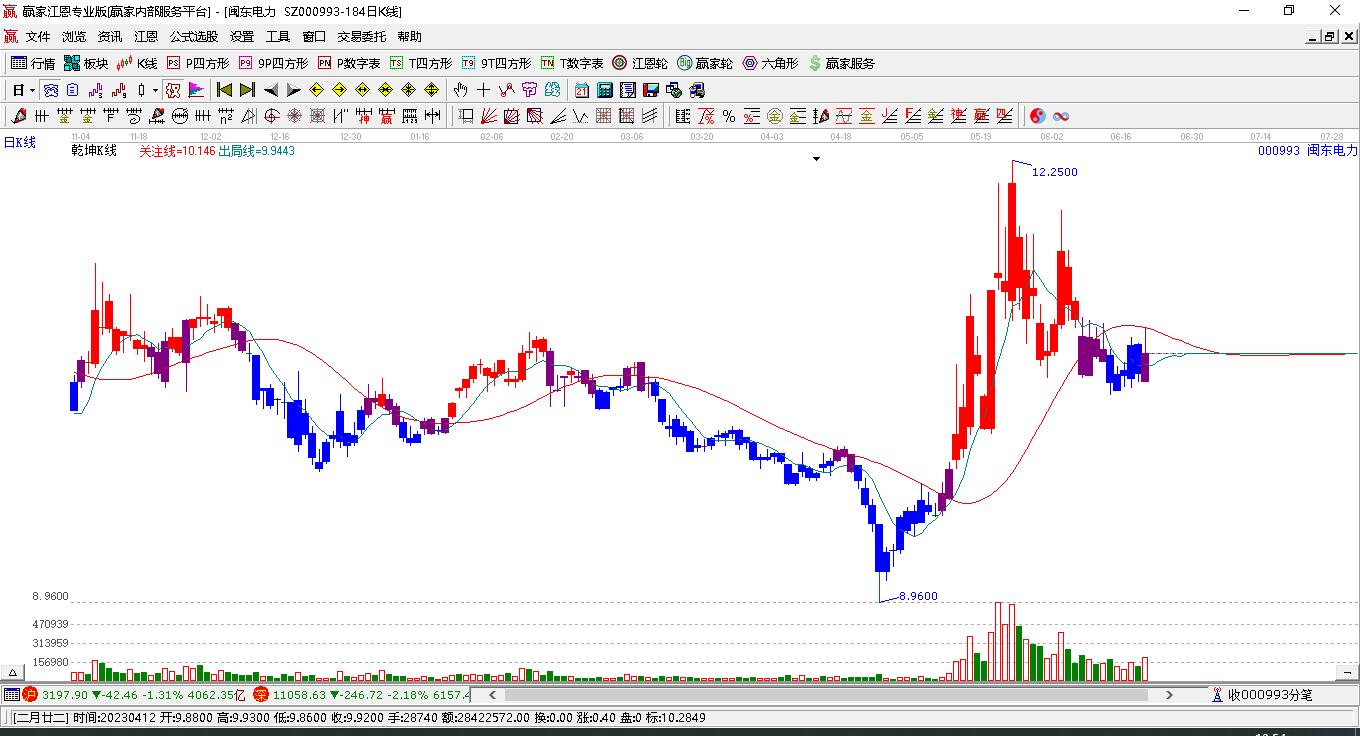This screenshot has width=1360, height=736.
Task: Open the 浏览 menu
Action: point(74,37)
